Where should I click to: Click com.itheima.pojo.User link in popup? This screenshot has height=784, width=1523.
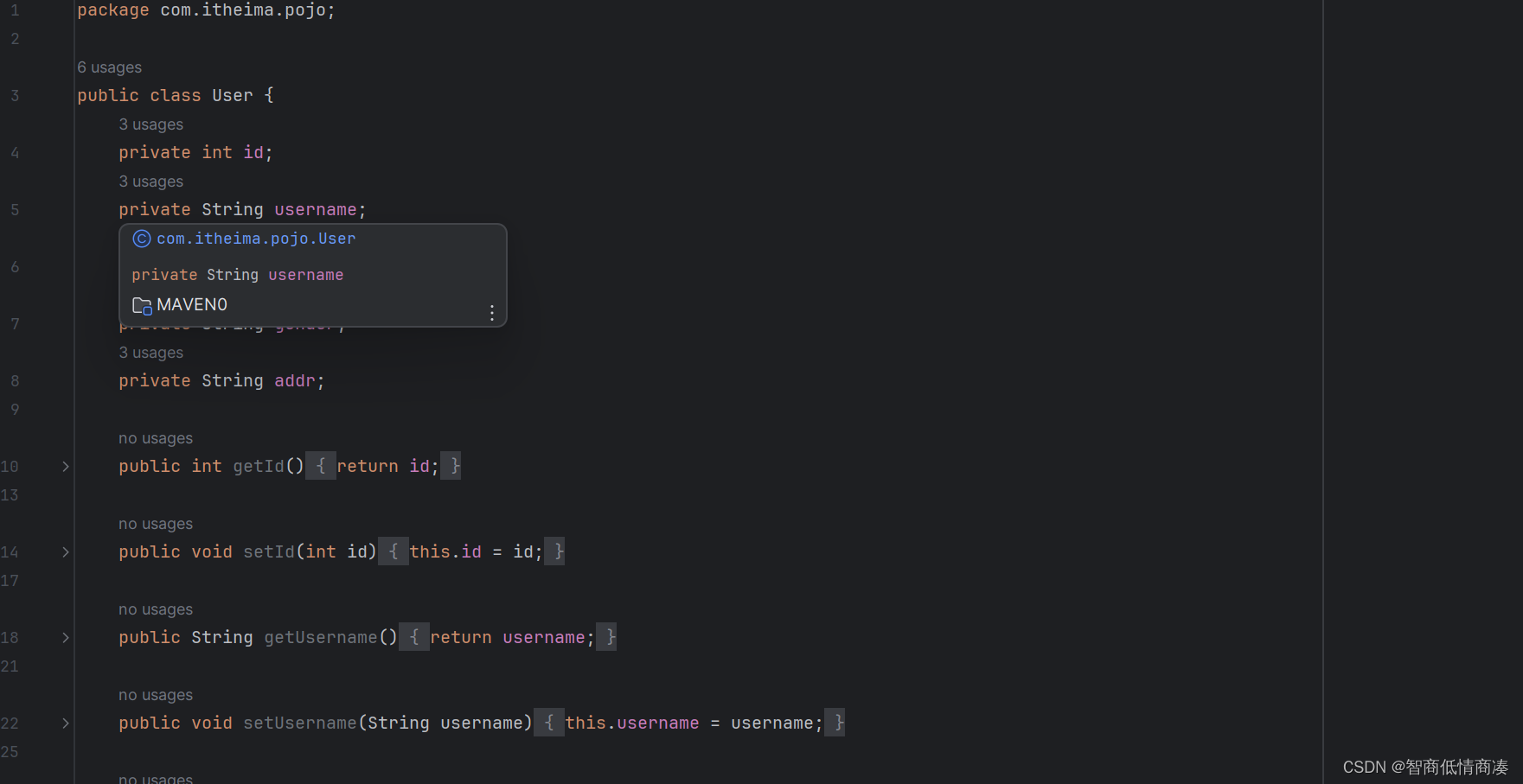pyautogui.click(x=256, y=239)
